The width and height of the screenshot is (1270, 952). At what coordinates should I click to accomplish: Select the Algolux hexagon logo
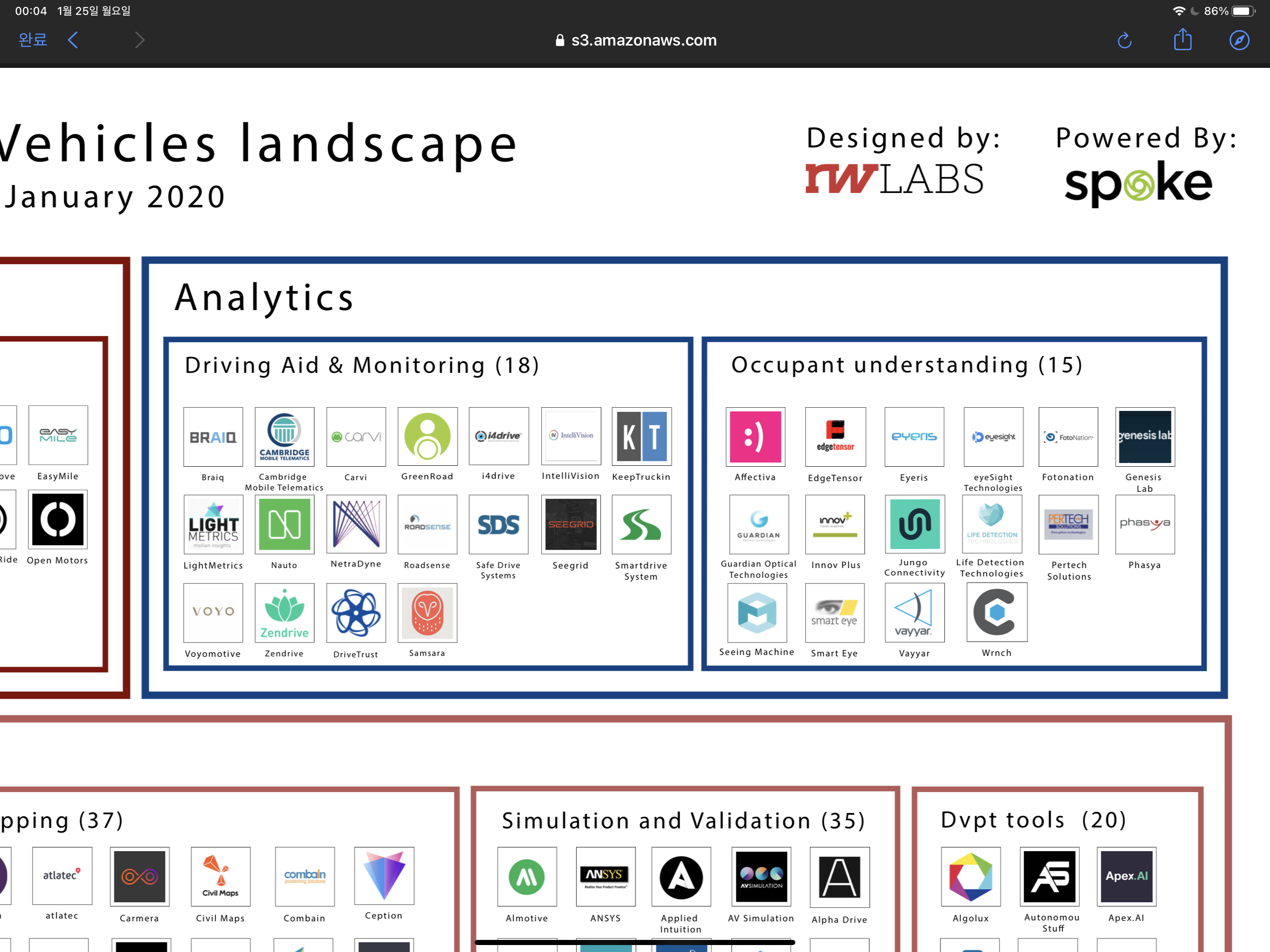click(971, 876)
